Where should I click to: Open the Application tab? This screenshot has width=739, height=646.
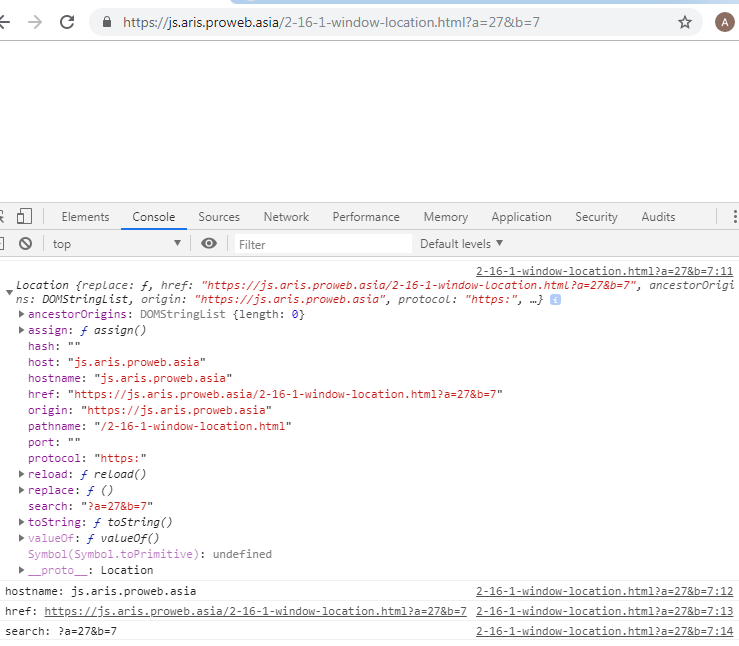[x=521, y=217]
